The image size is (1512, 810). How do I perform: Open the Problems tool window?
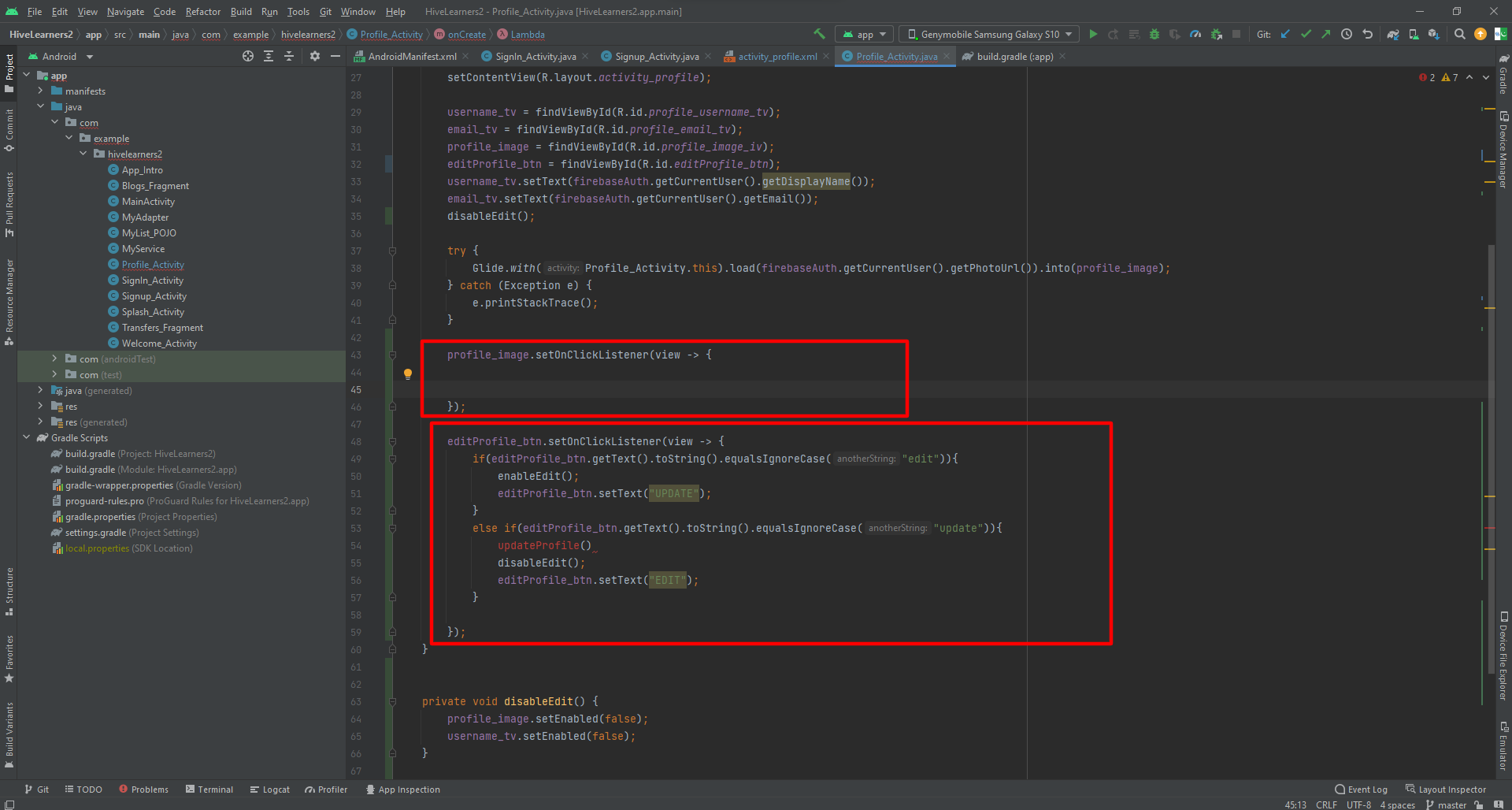coord(143,789)
